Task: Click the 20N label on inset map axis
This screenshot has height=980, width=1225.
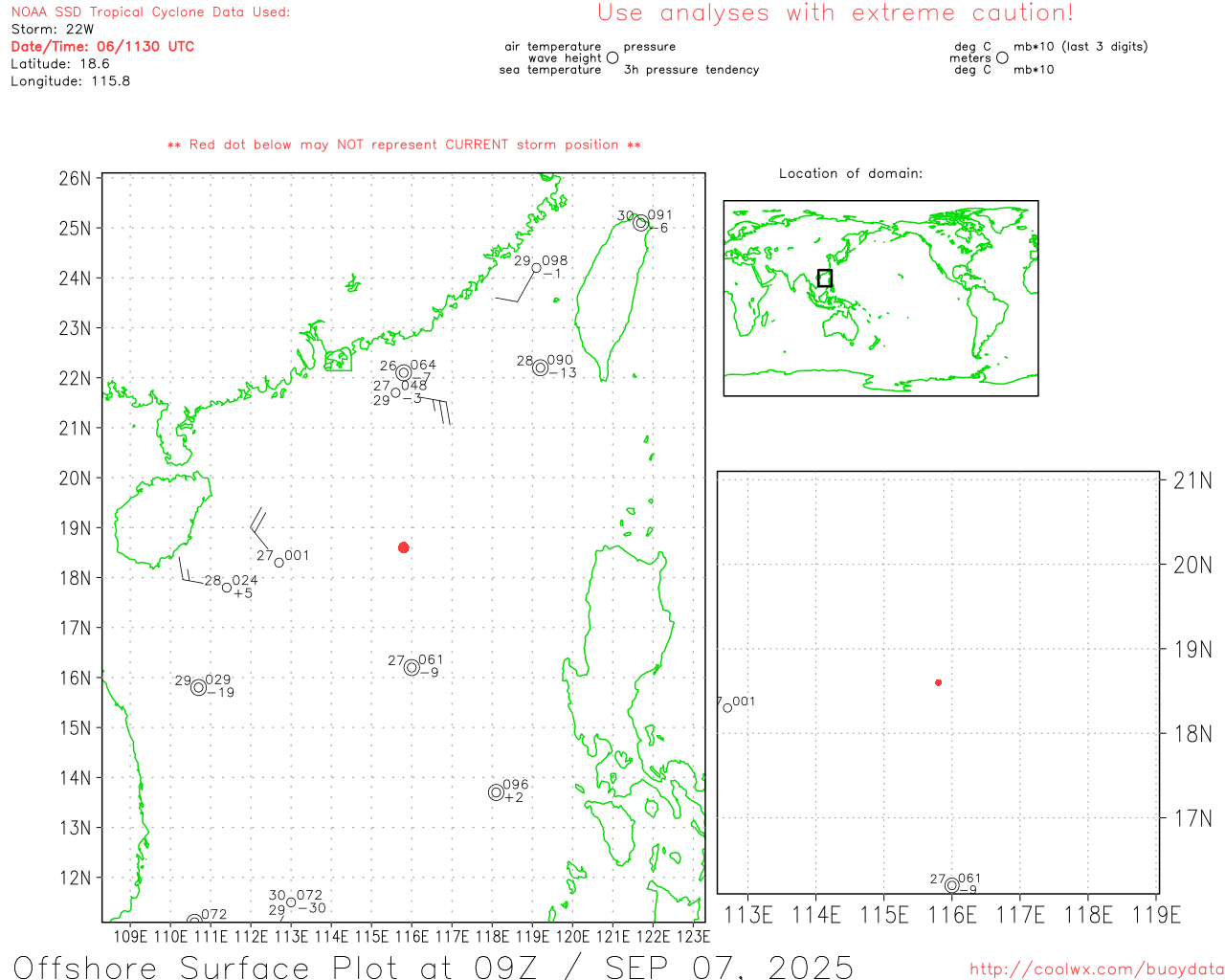Action: 1192,565
